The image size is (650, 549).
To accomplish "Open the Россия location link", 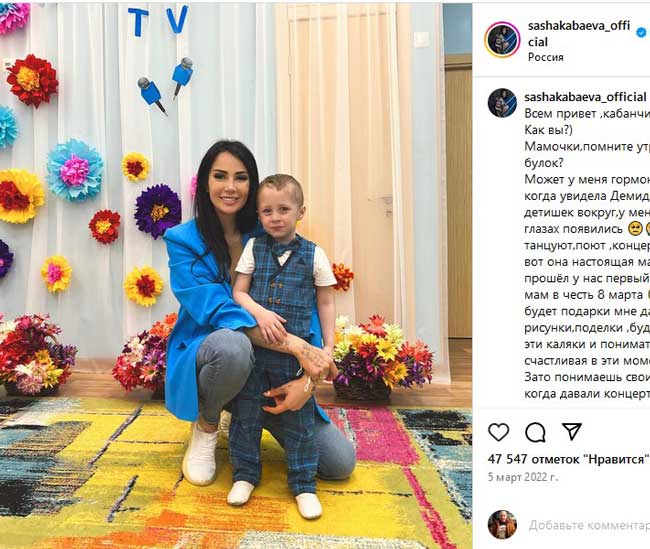I will coord(546,58).
